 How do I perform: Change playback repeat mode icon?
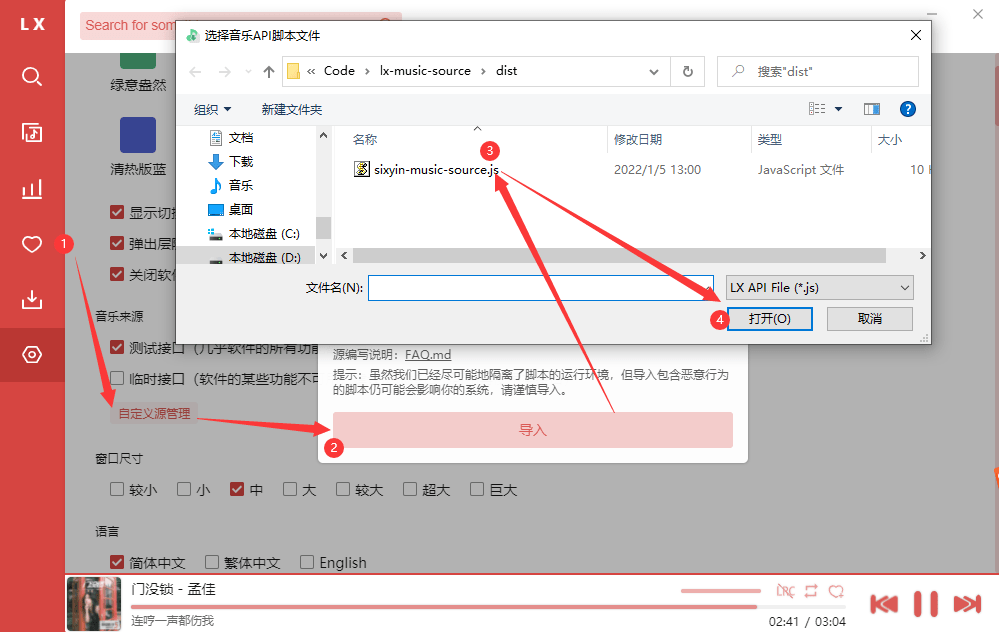[x=812, y=591]
